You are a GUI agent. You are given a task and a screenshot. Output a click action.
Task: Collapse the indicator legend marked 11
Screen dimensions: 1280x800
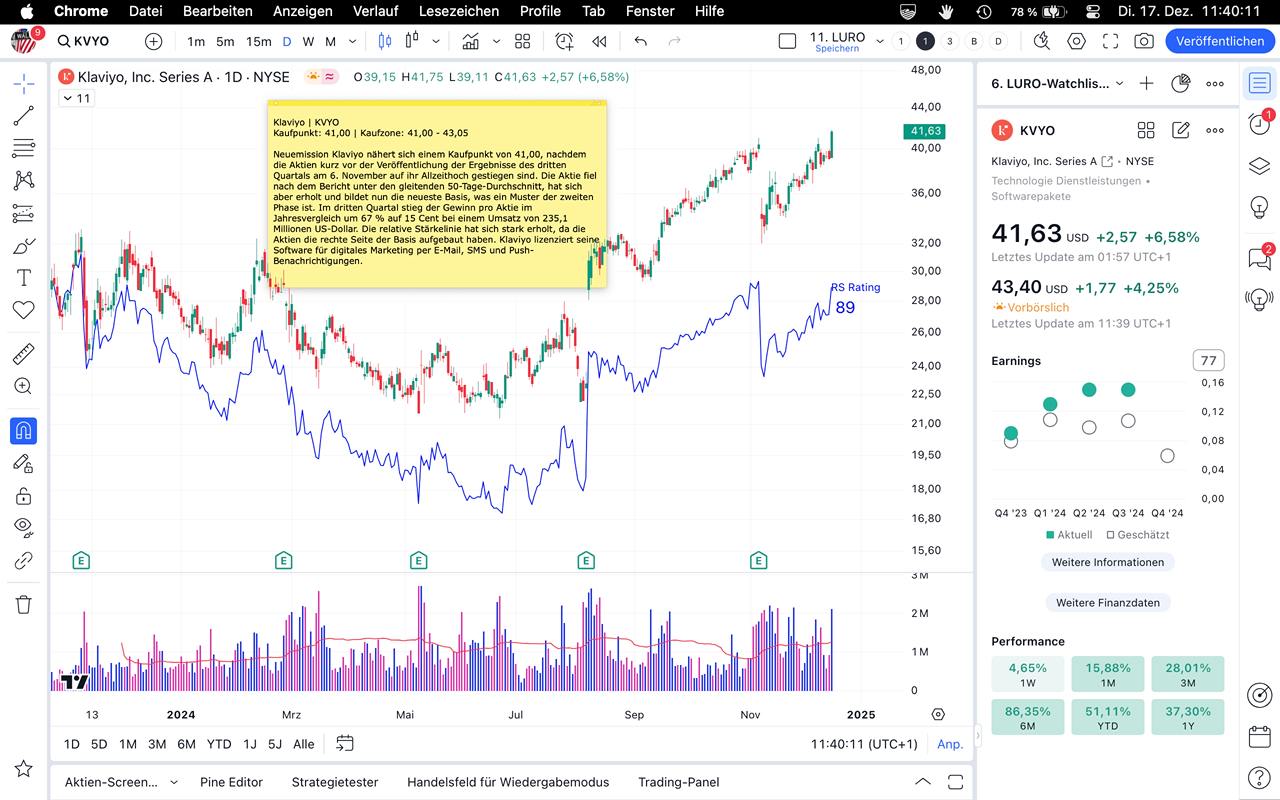point(67,98)
